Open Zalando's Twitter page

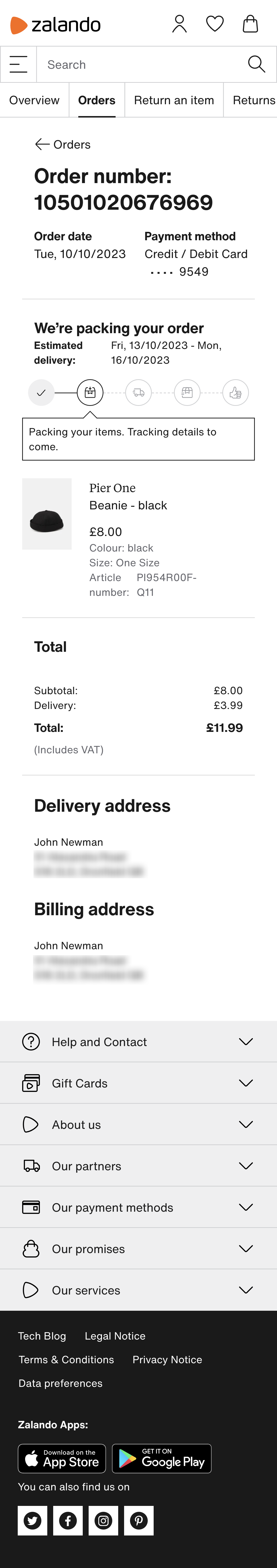pyautogui.click(x=32, y=1520)
